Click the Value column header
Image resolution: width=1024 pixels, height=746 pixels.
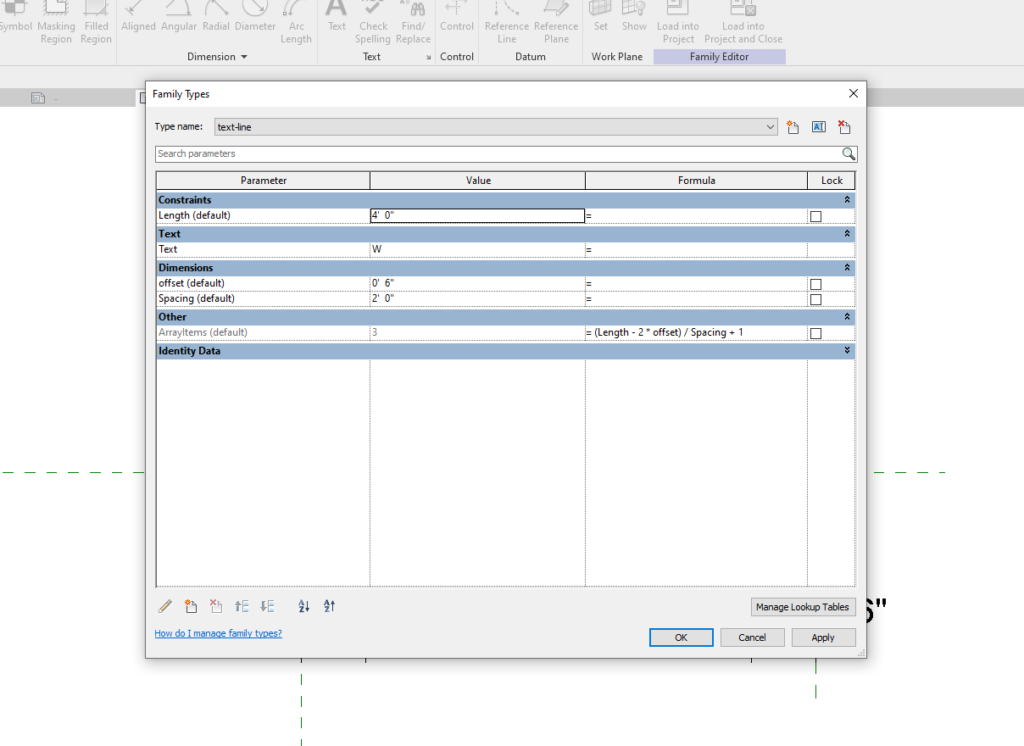(478, 180)
